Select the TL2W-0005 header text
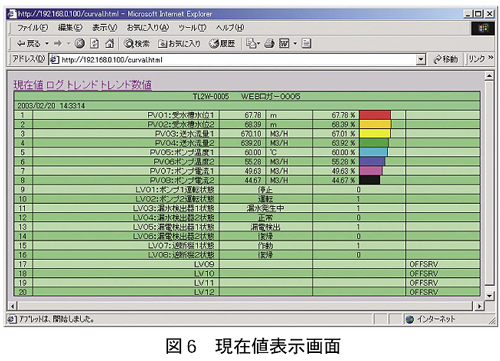The height and width of the screenshot is (361, 500). (211, 97)
